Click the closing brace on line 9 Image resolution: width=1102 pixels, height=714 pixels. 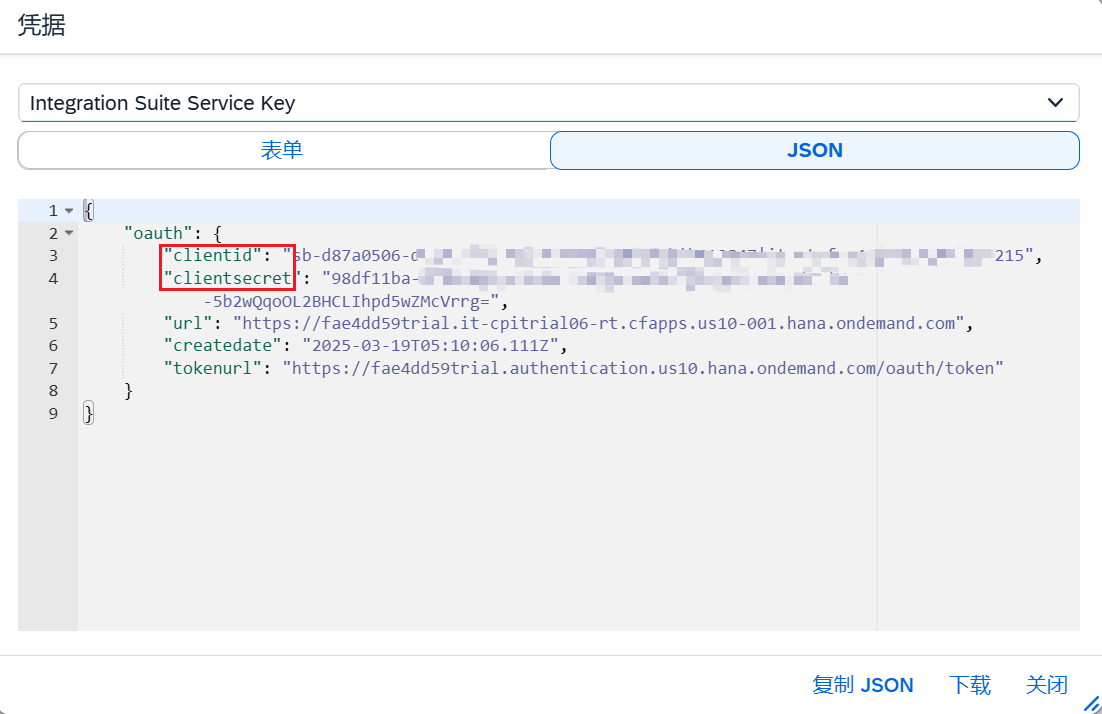(x=88, y=413)
